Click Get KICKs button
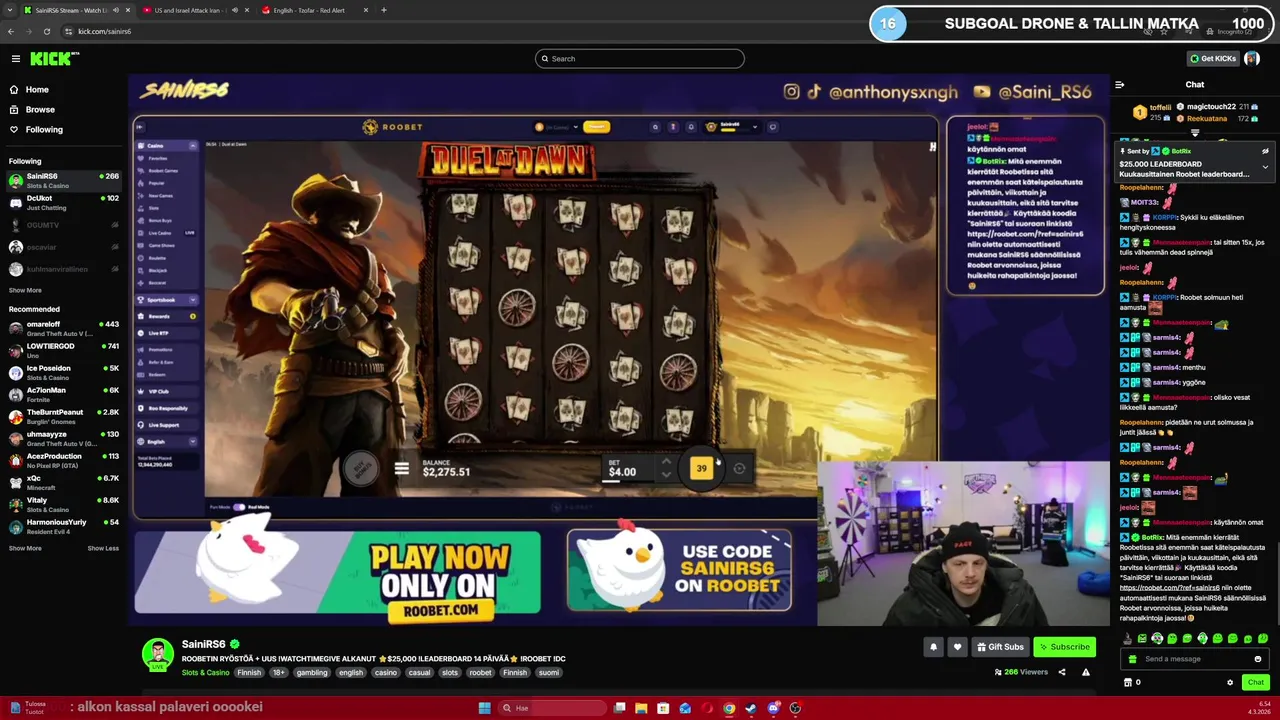The image size is (1280, 720). (x=1213, y=58)
